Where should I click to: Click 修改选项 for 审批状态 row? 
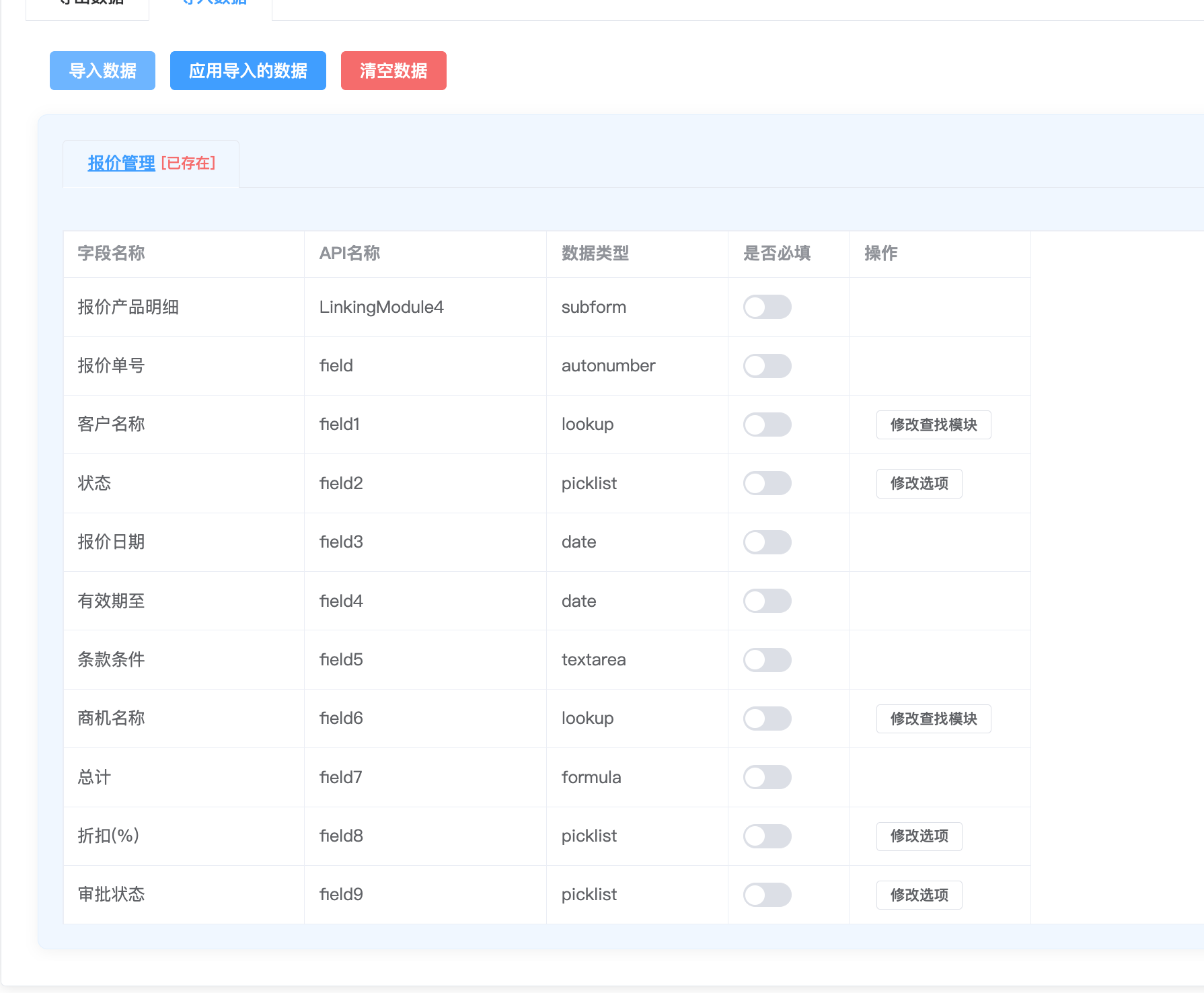coord(919,895)
